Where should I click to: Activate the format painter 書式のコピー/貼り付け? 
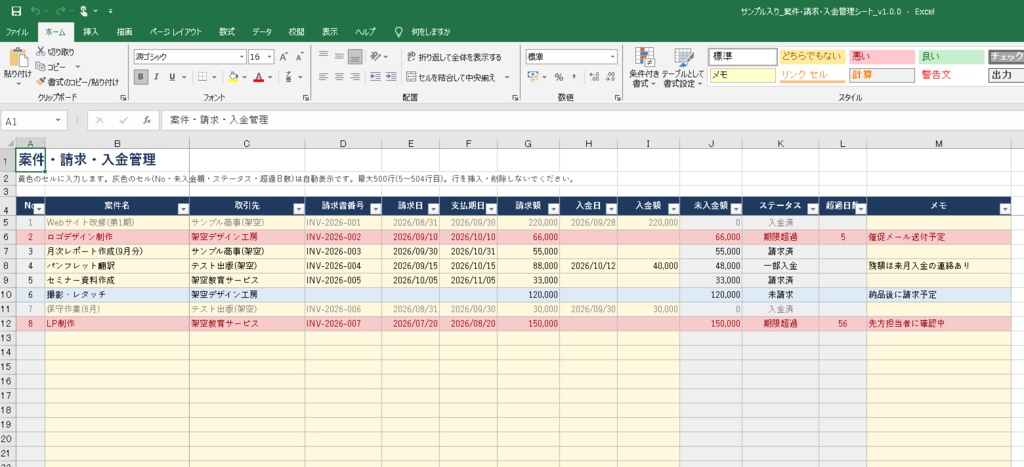77,82
